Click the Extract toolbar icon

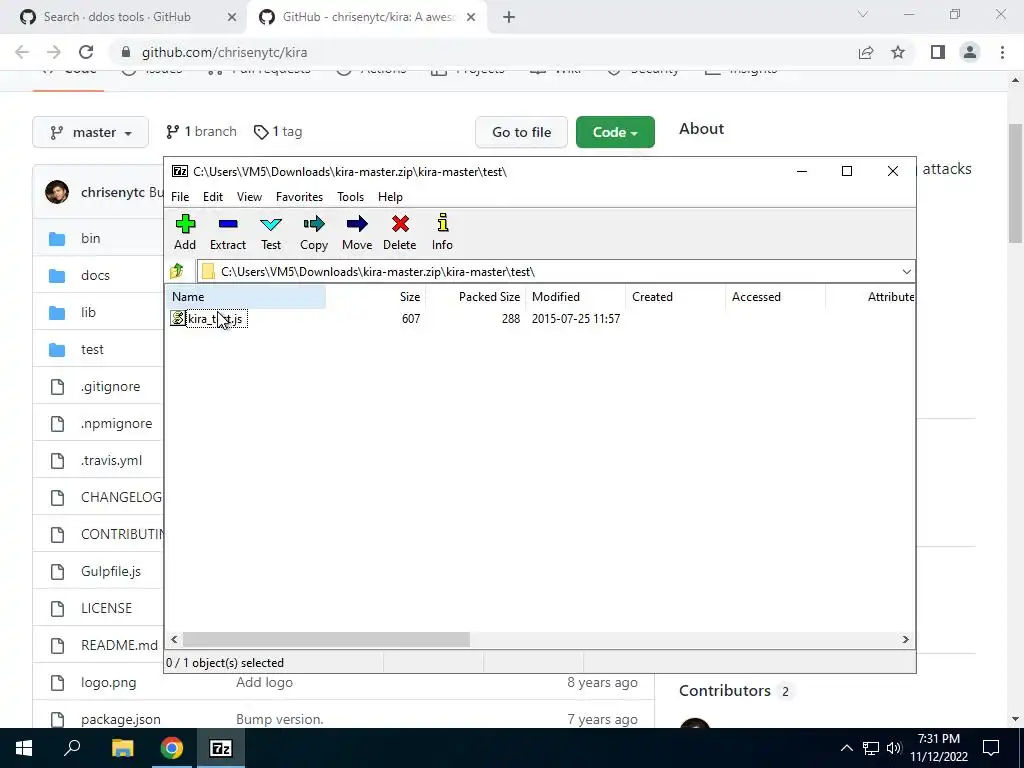point(228,232)
